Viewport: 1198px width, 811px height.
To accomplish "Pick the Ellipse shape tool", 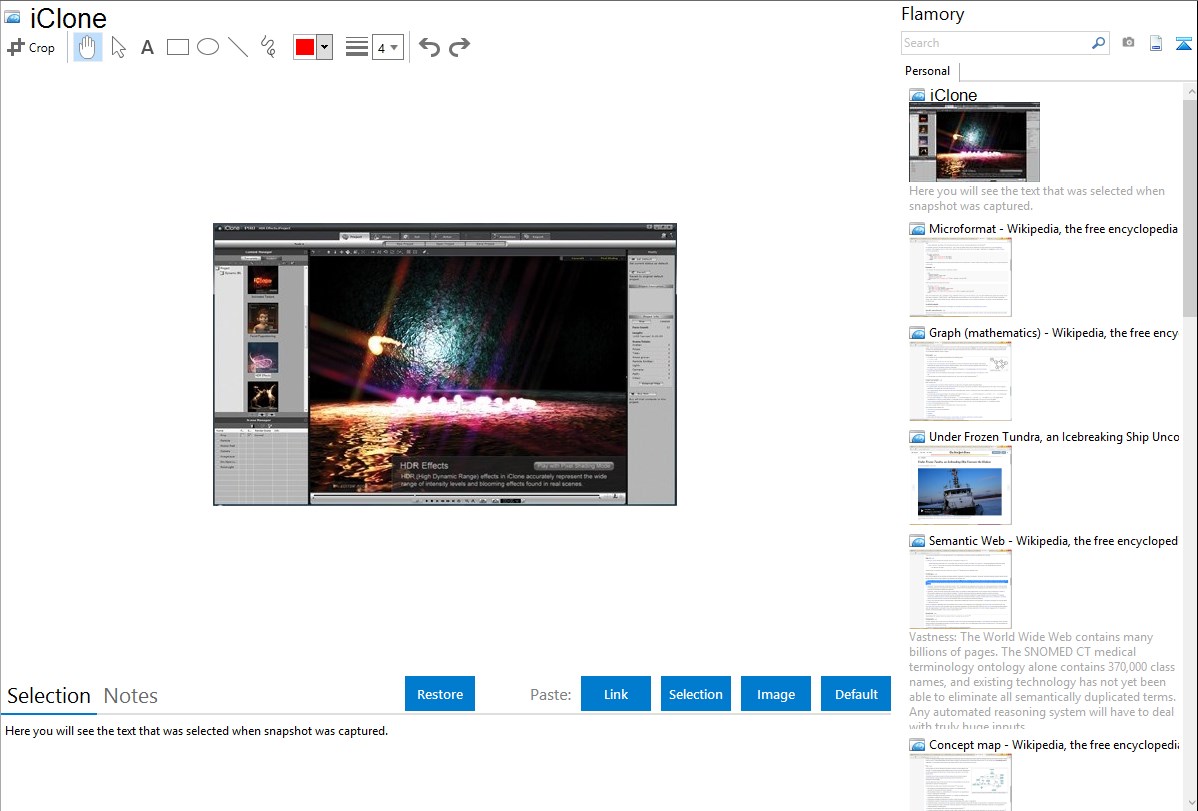I will 208,47.
